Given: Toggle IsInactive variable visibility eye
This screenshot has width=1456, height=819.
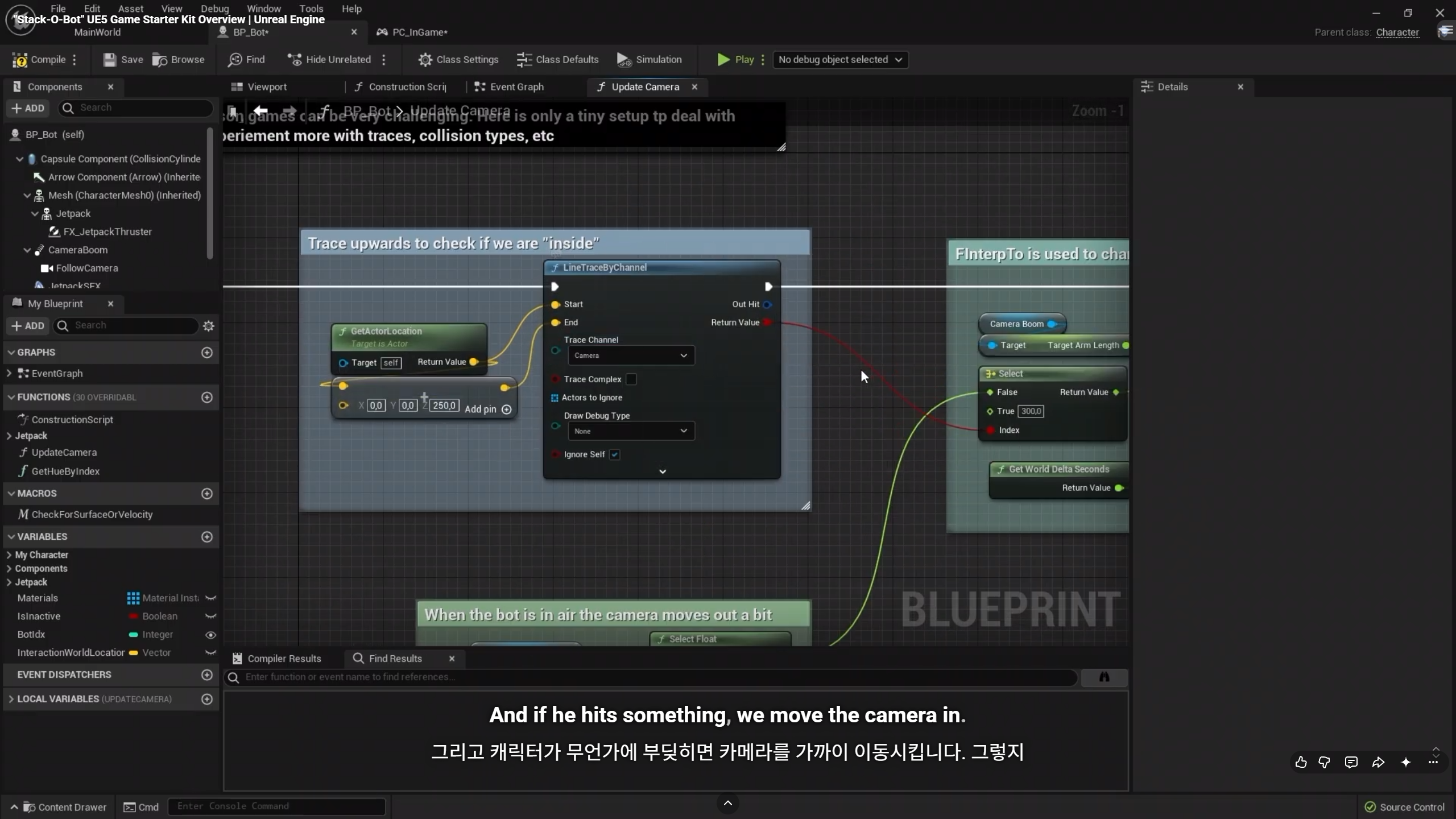Looking at the screenshot, I should coord(210,617).
